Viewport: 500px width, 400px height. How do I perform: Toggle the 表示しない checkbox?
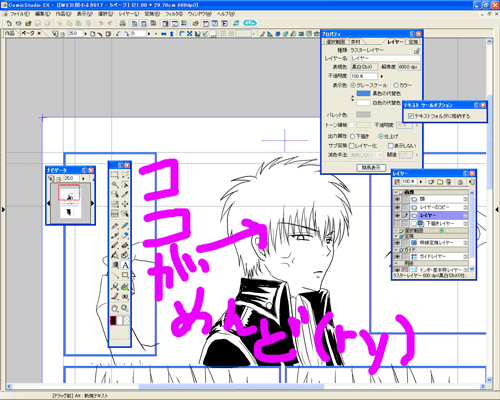click(391, 146)
